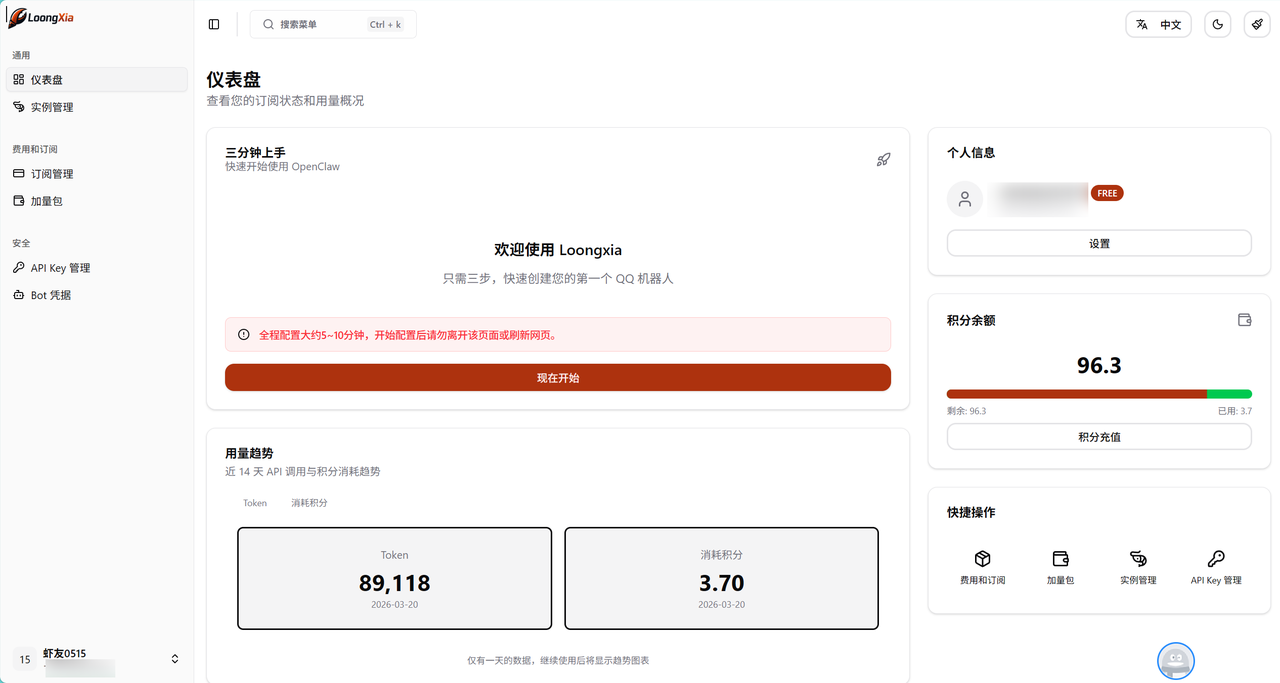The height and width of the screenshot is (683, 1280).
Task: Switch to the 消耗积分 tab
Action: tap(309, 503)
